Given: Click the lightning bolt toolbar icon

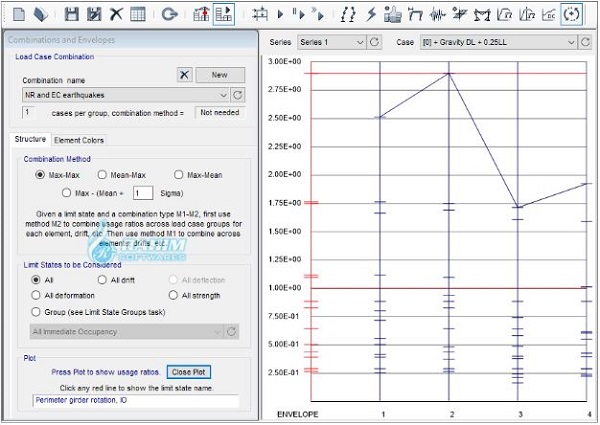Looking at the screenshot, I should [x=372, y=14].
